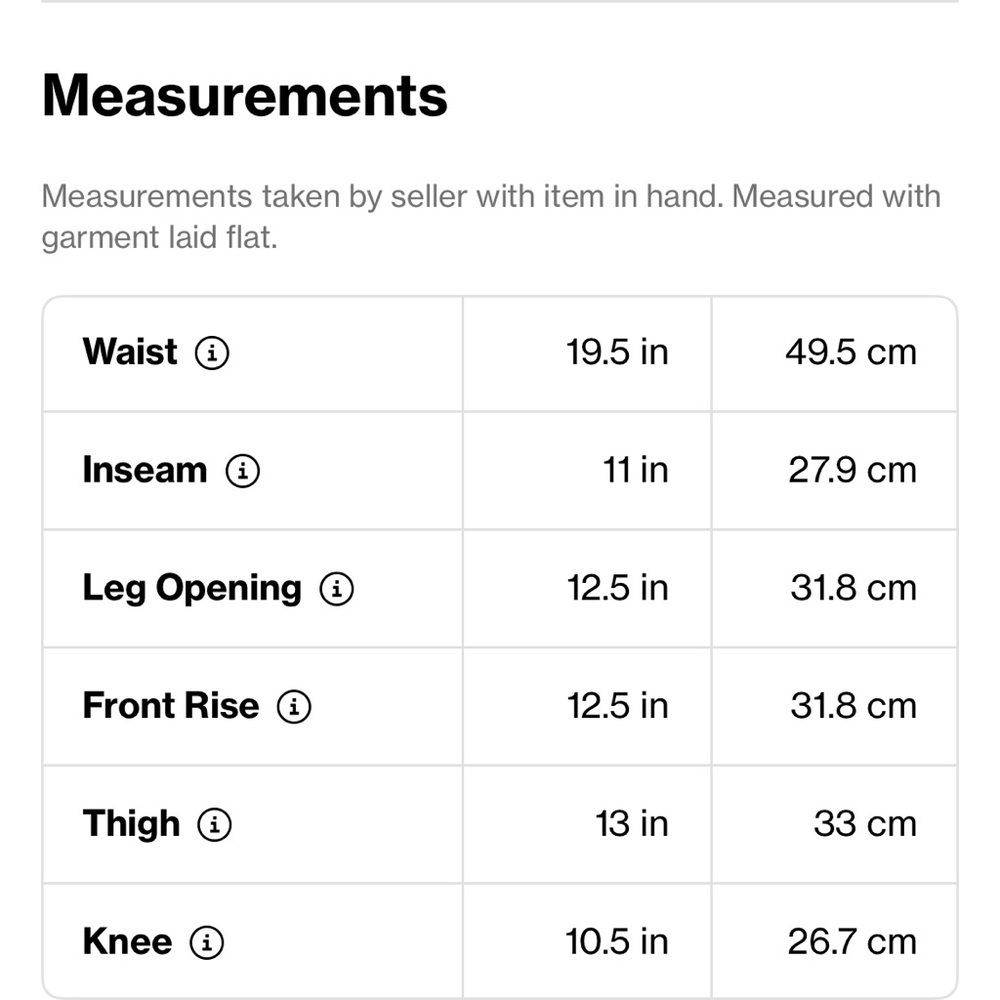Click the Front Rise label
1000x1000 pixels.
pyautogui.click(x=171, y=705)
